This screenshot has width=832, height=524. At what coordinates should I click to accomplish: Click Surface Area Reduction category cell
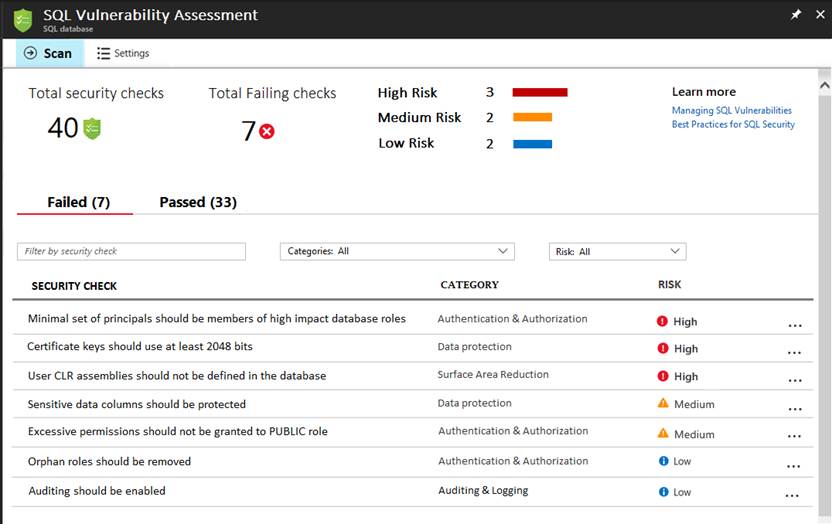[493, 374]
